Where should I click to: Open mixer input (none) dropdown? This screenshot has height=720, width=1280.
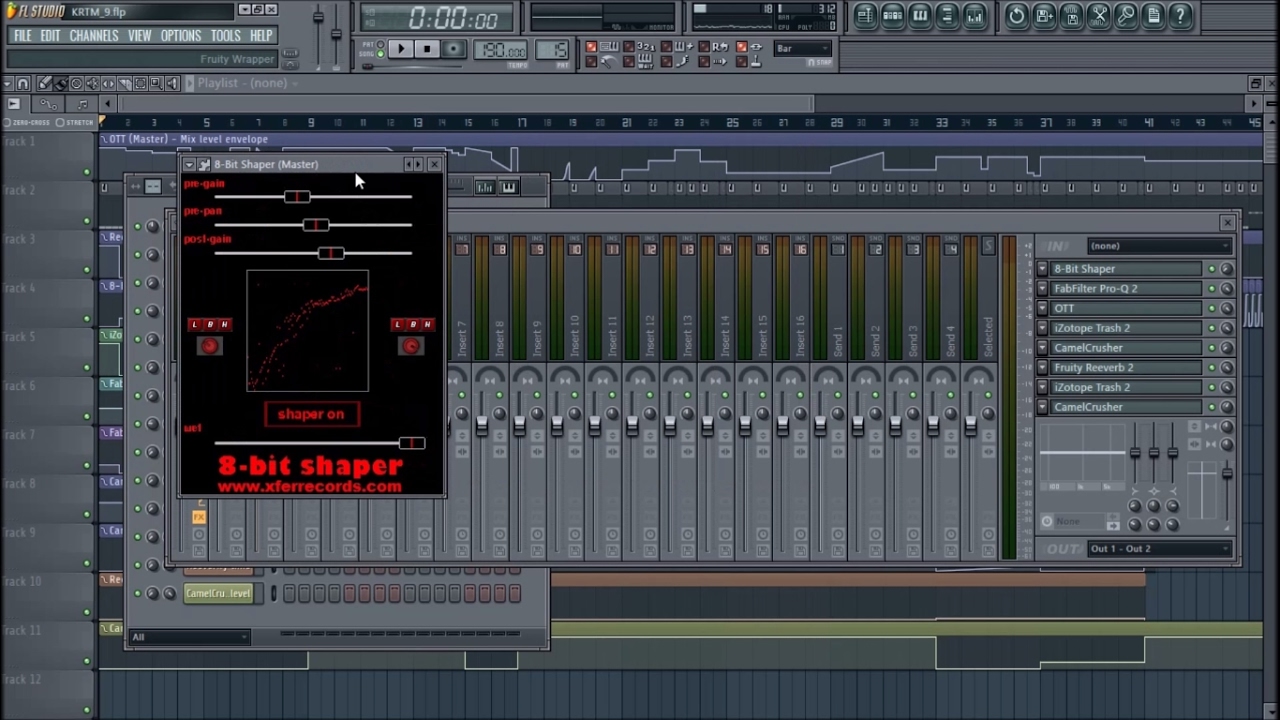[x=1160, y=246]
